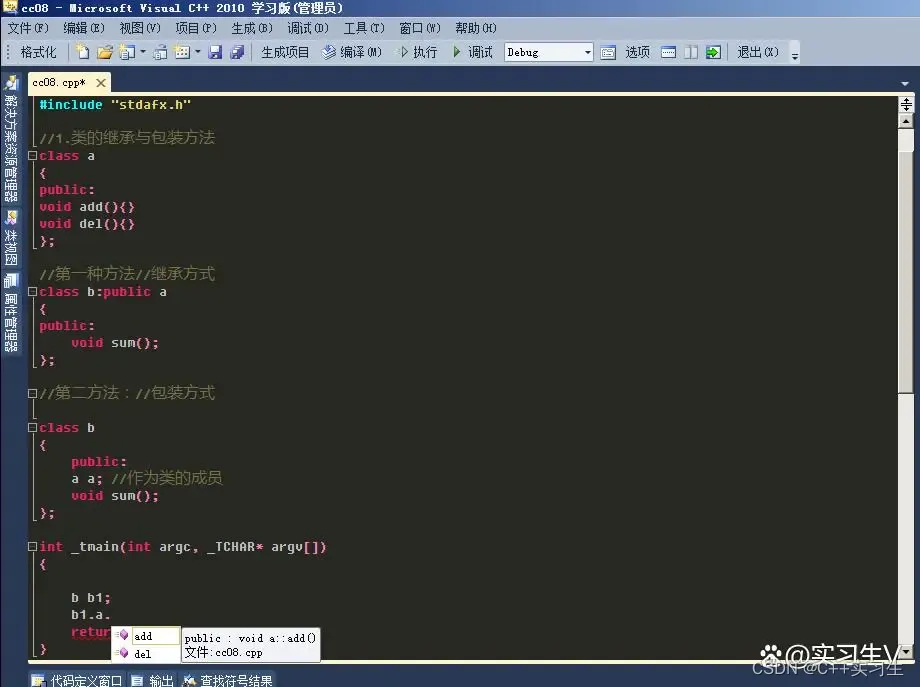
Task: Open the 视图(V) menu
Action: click(140, 28)
